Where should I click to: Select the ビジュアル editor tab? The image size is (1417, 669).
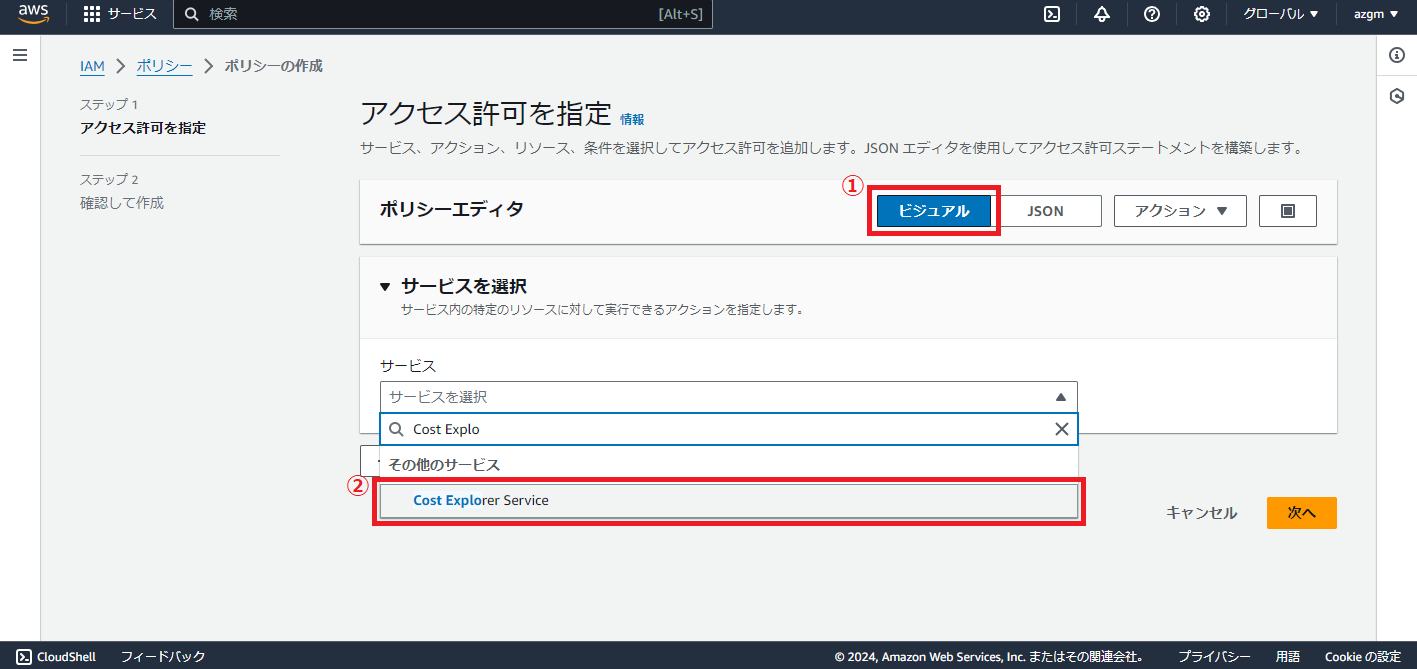click(933, 210)
